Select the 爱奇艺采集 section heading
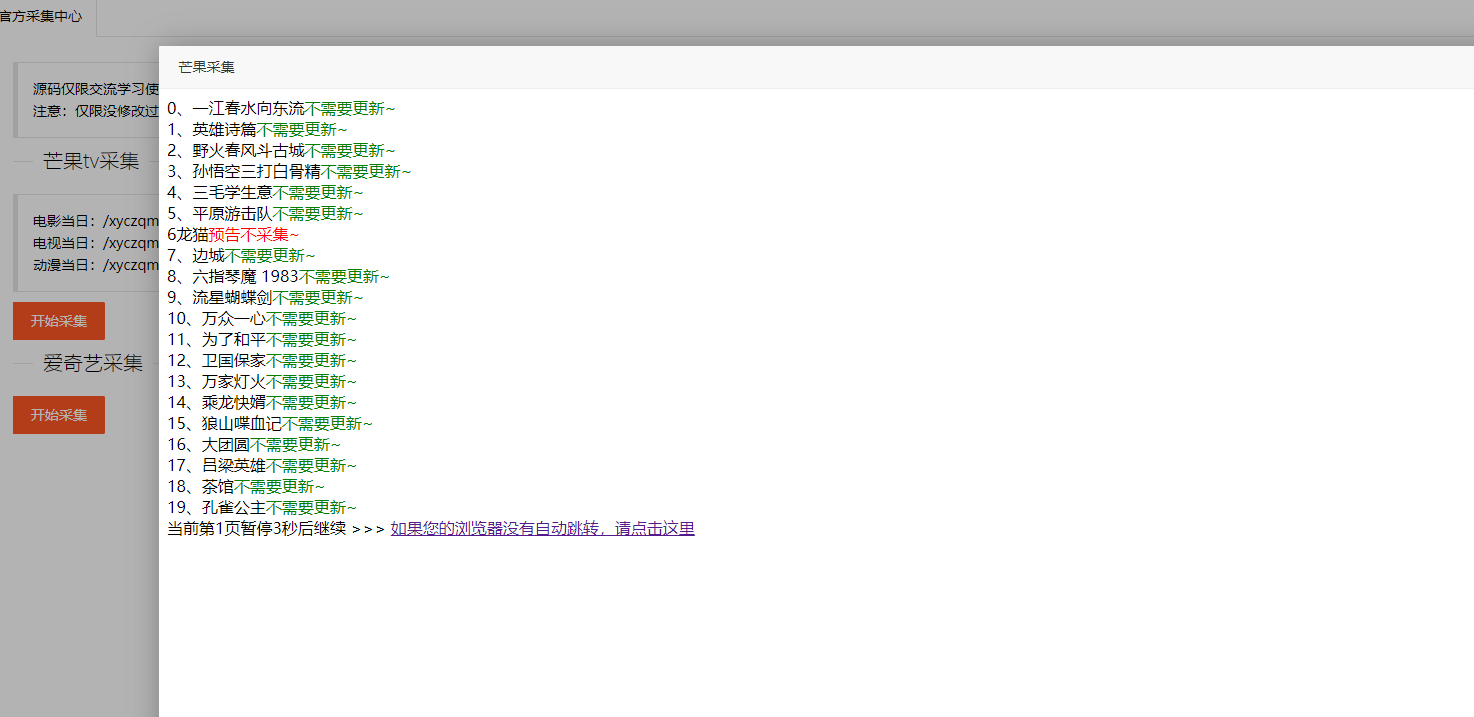Image resolution: width=1474 pixels, height=717 pixels. pos(92,363)
